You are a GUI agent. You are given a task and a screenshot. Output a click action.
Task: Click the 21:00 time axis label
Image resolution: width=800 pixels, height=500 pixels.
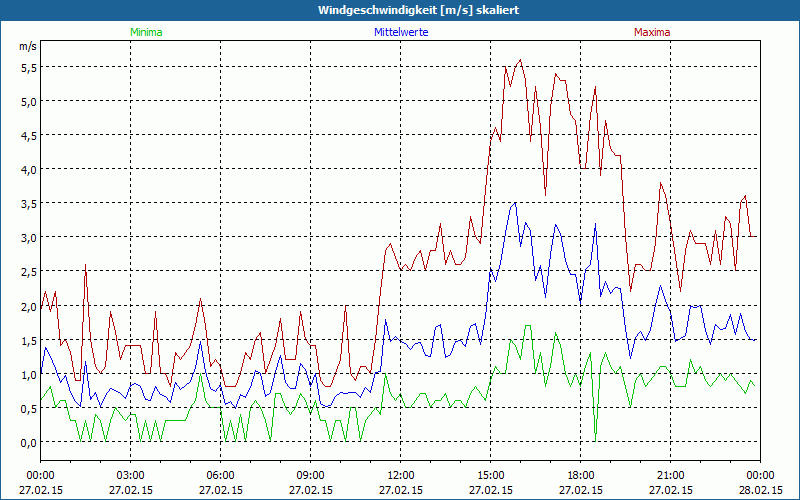[670, 476]
